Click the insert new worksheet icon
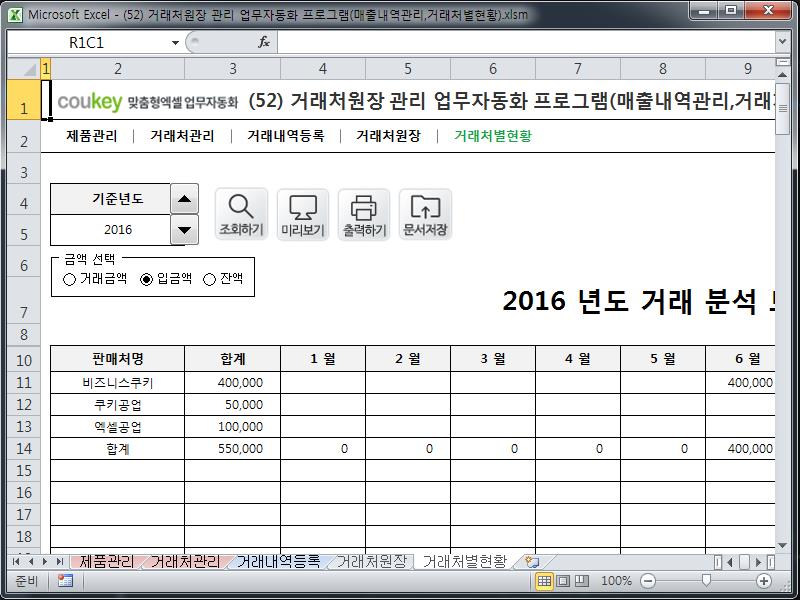Image resolution: width=800 pixels, height=600 pixels. click(x=532, y=562)
